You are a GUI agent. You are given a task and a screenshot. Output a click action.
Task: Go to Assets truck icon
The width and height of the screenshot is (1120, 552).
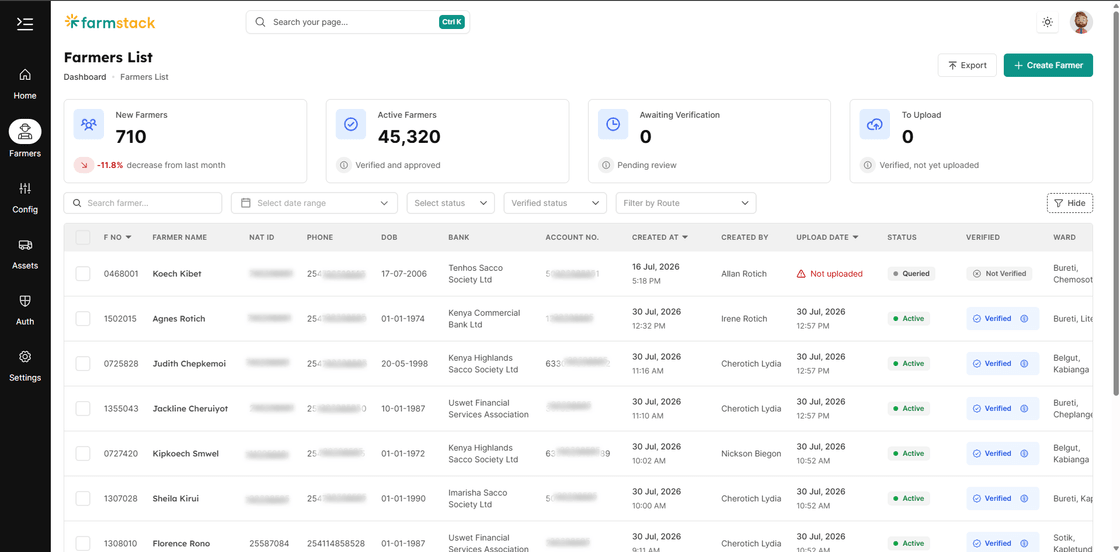point(25,245)
